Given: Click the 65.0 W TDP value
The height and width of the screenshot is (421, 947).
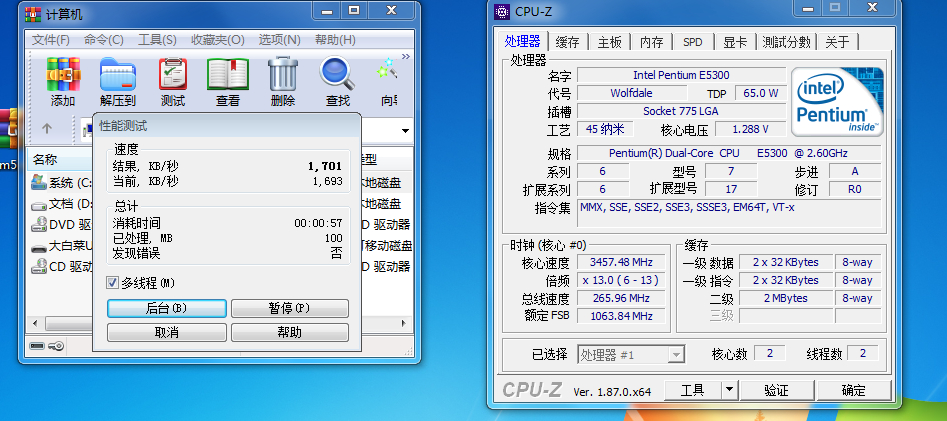Looking at the screenshot, I should tap(760, 93).
